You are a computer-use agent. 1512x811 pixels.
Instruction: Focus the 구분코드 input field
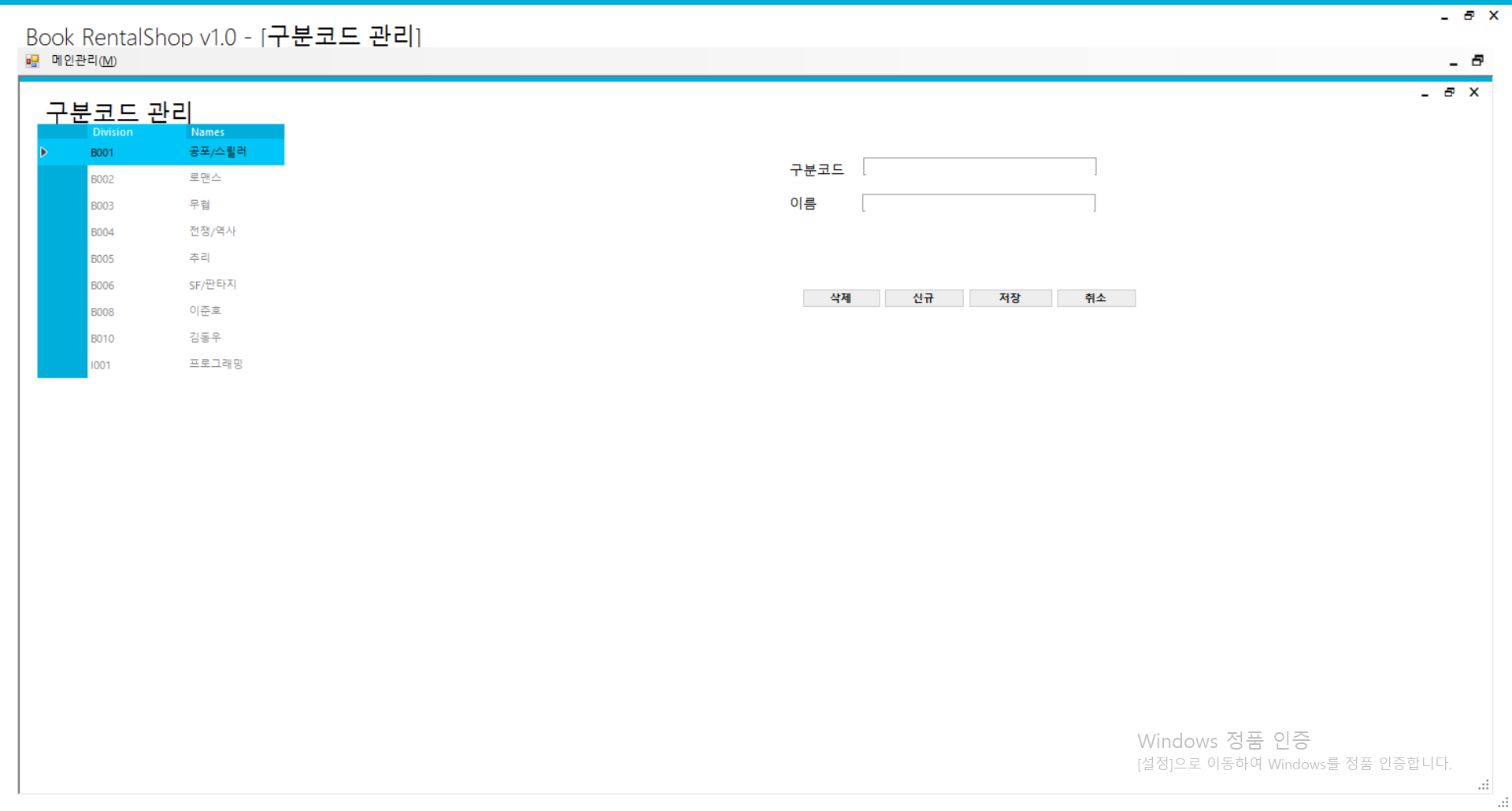(x=980, y=167)
